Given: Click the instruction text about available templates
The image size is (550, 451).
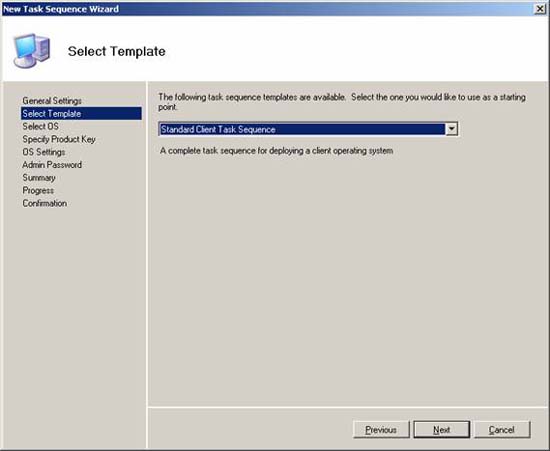Looking at the screenshot, I should (x=342, y=102).
